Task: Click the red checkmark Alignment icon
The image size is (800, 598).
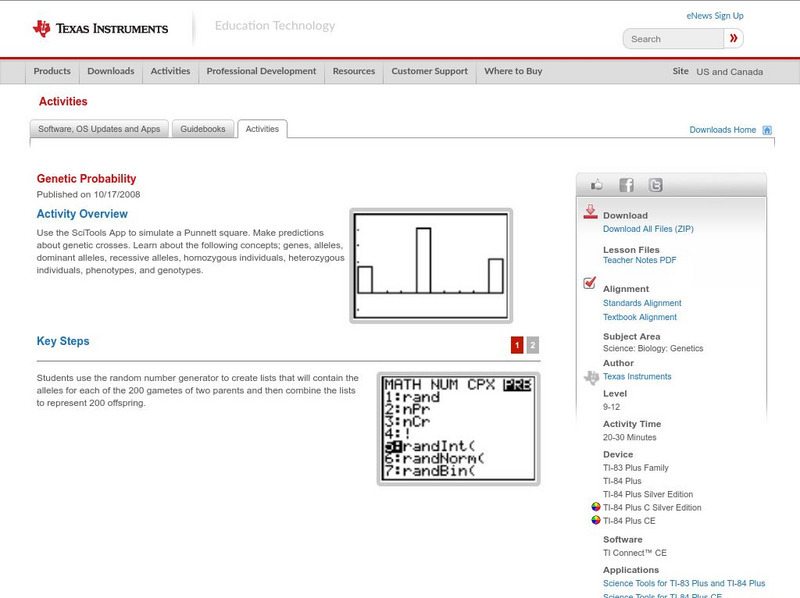Action: (590, 284)
